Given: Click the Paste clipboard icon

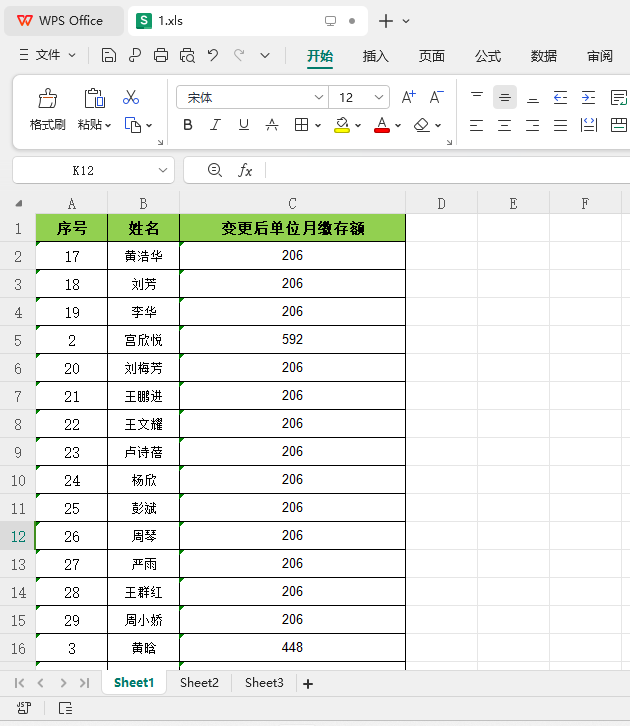Looking at the screenshot, I should pos(94,98).
